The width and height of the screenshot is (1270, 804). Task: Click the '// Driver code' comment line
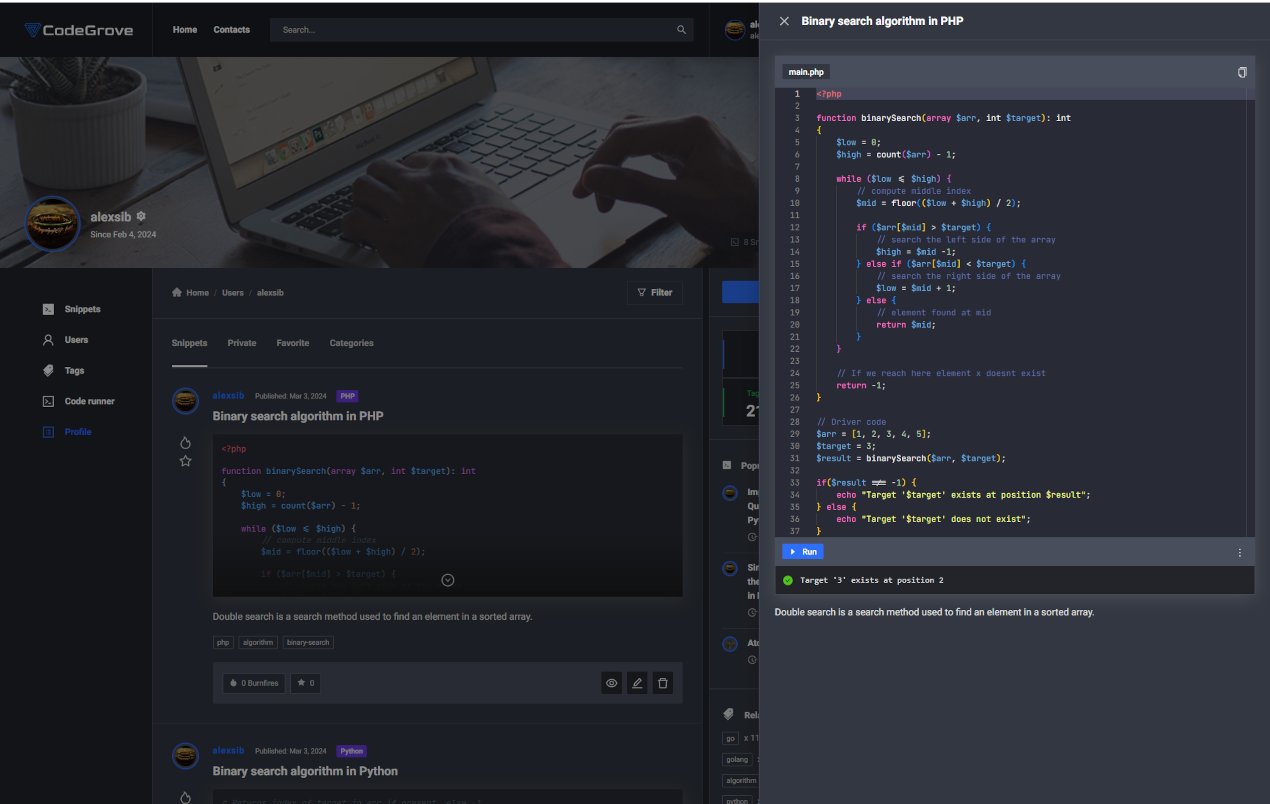pos(851,422)
